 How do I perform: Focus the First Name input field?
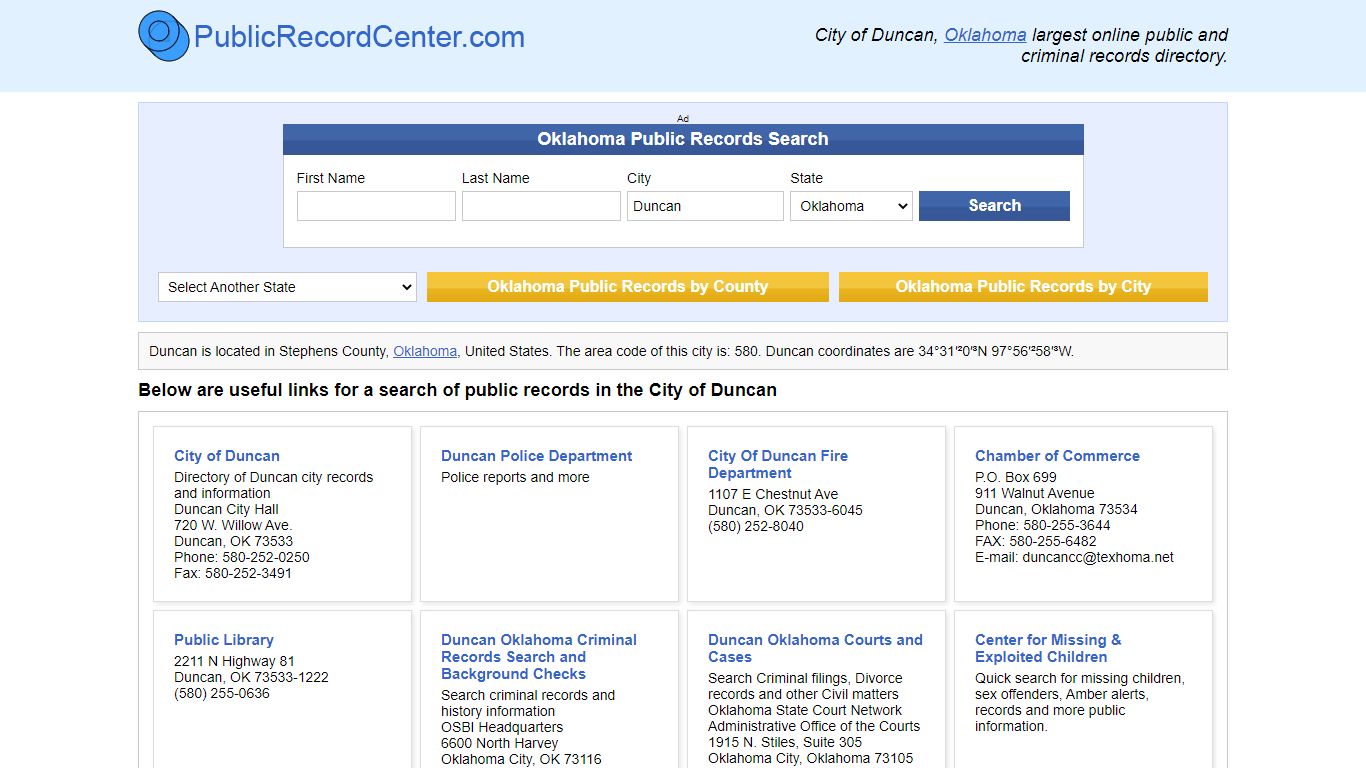pos(376,206)
